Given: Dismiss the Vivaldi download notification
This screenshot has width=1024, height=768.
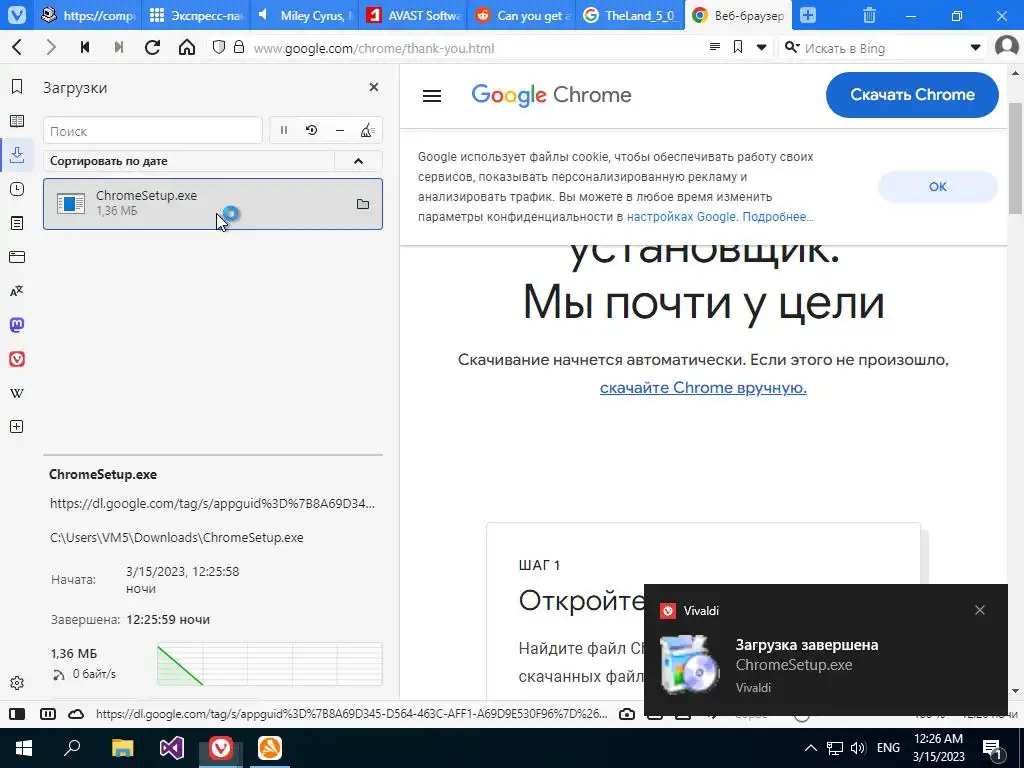Looking at the screenshot, I should 980,610.
